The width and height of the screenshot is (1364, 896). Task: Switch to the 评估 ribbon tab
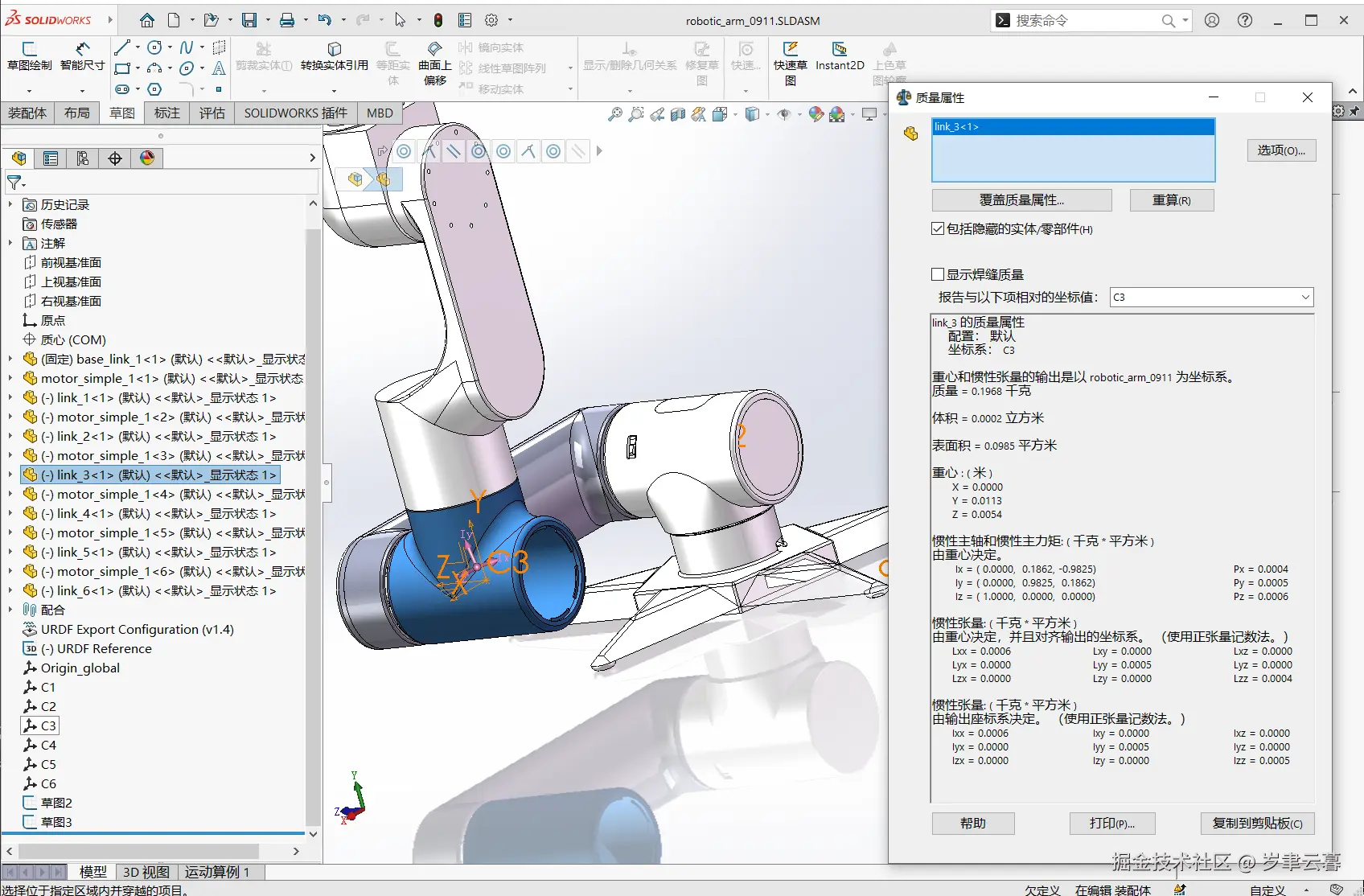(x=212, y=113)
